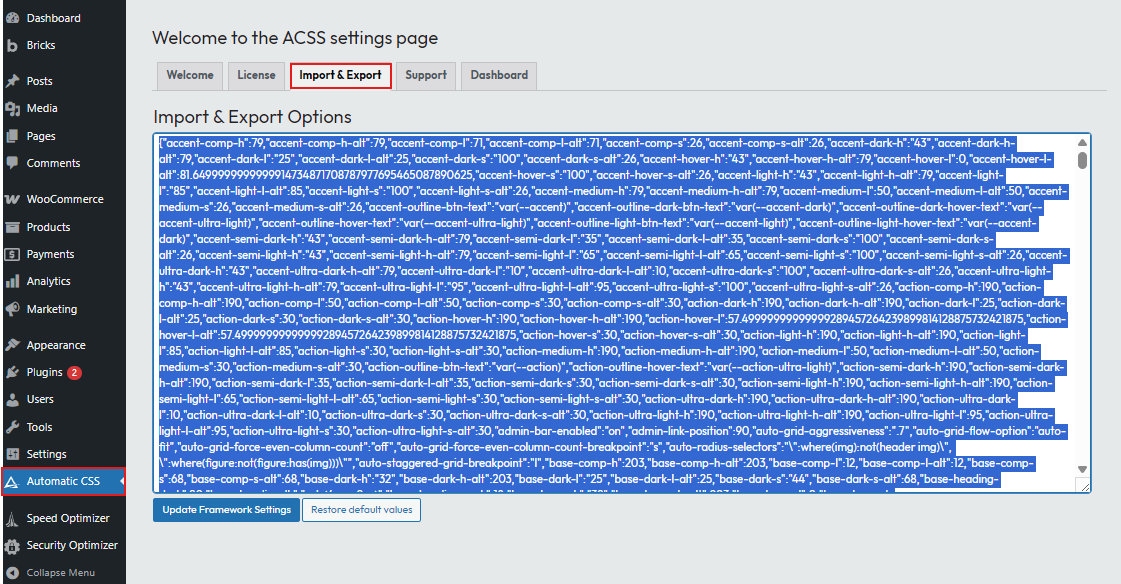The image size is (1121, 584).
Task: Click the textarea scrollbar down arrow
Action: pos(1082,470)
